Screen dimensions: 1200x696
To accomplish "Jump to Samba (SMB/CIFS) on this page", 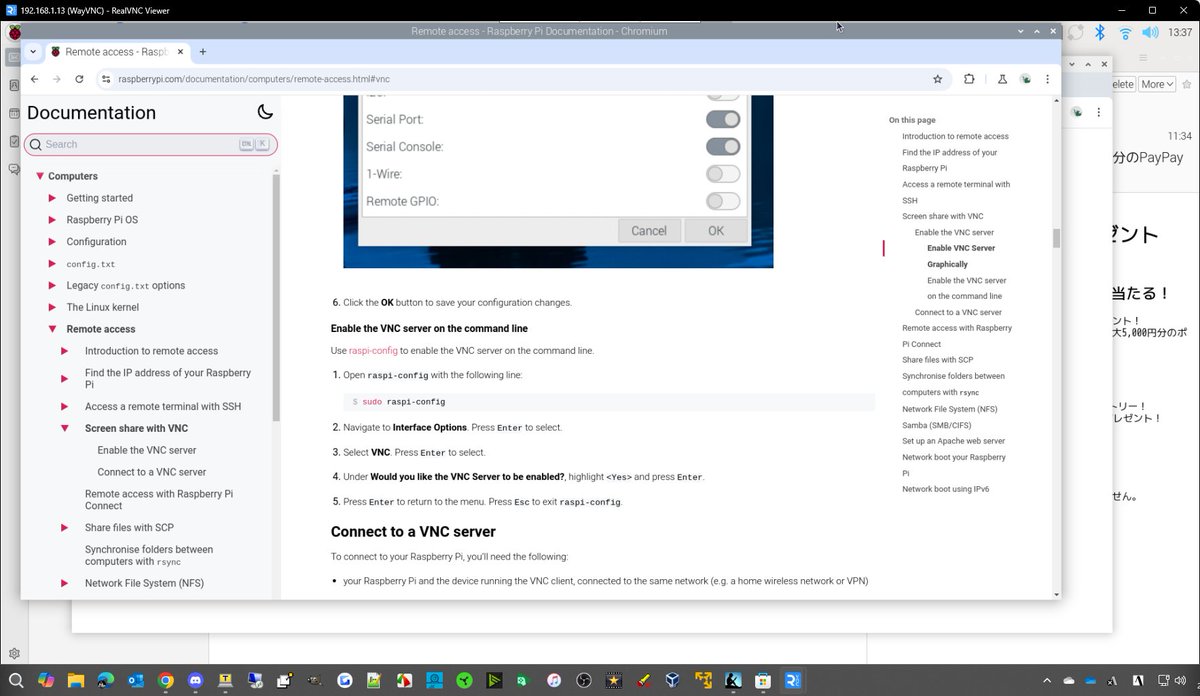I will [936, 425].
